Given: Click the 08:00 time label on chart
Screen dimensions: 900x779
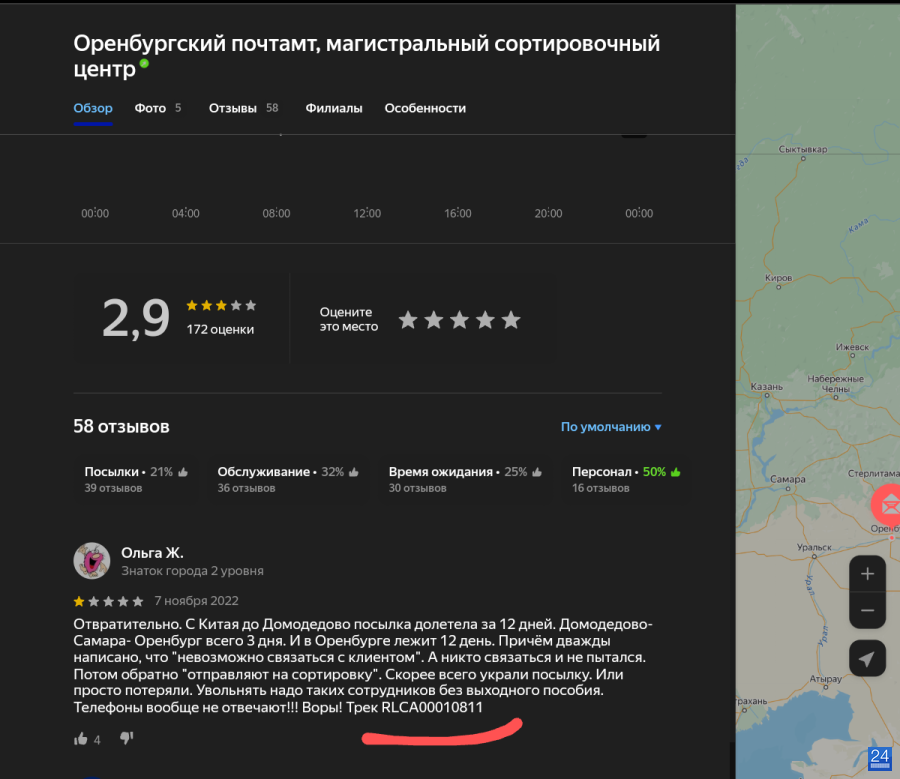Looking at the screenshot, I should click(276, 214).
